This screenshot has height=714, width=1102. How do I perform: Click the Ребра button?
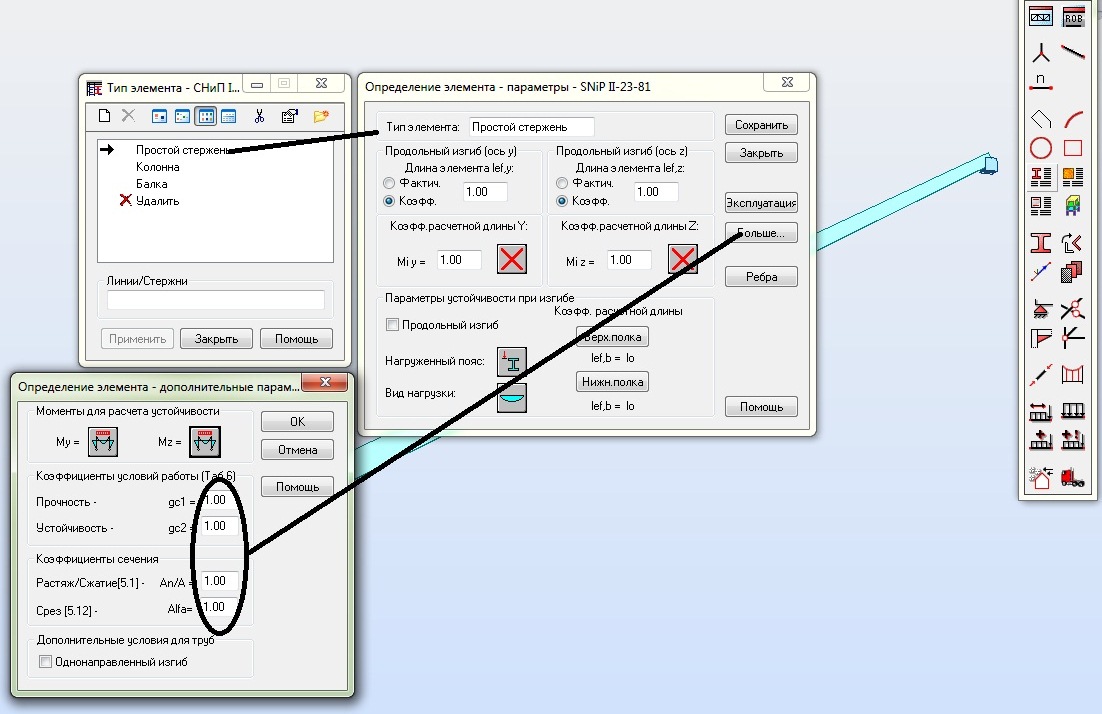(x=761, y=277)
